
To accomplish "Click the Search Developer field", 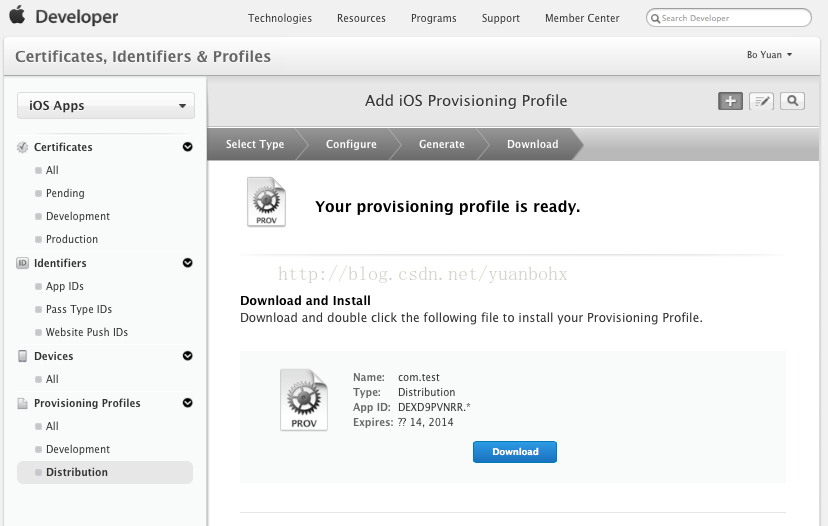I will [x=732, y=18].
